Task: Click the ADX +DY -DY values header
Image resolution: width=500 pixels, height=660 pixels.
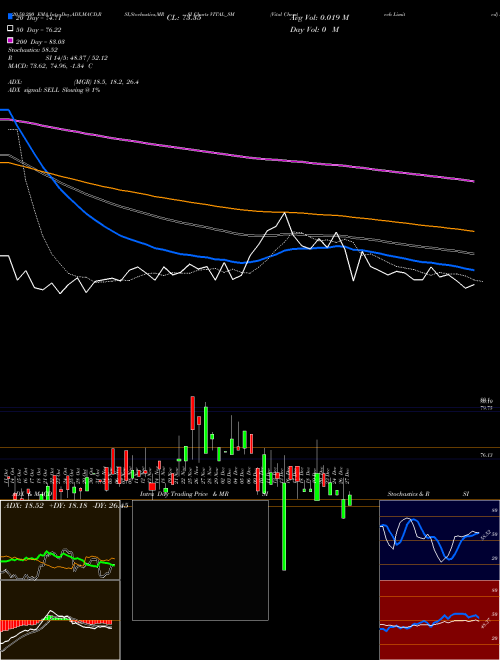Action: [66, 506]
